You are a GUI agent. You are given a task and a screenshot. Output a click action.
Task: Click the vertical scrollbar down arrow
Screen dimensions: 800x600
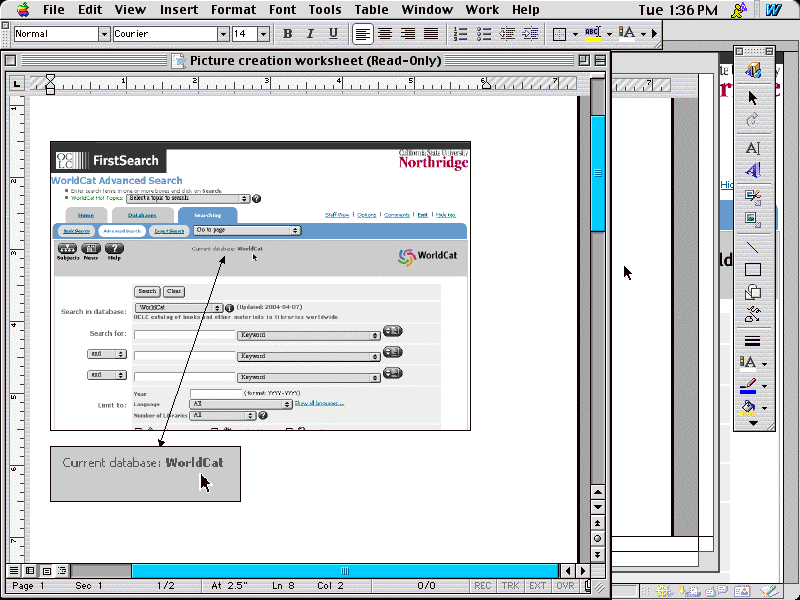(597, 507)
